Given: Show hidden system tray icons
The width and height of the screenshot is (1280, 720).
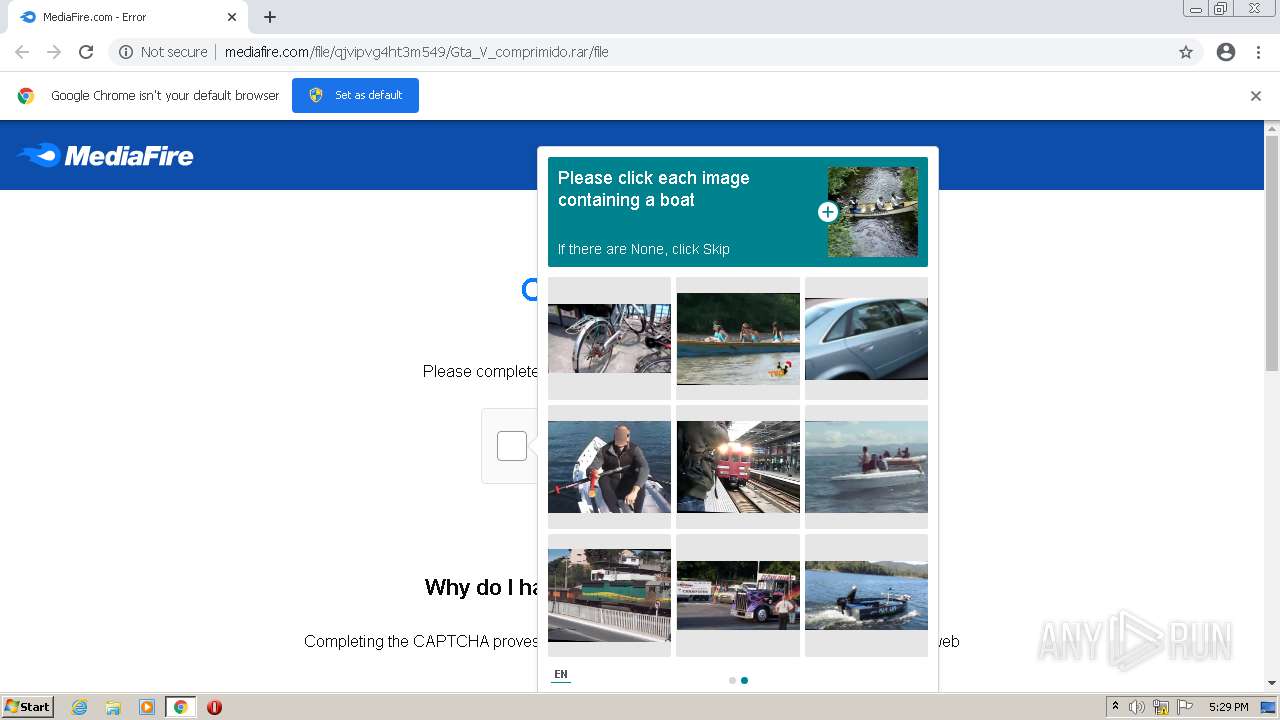Looking at the screenshot, I should coord(1115,707).
